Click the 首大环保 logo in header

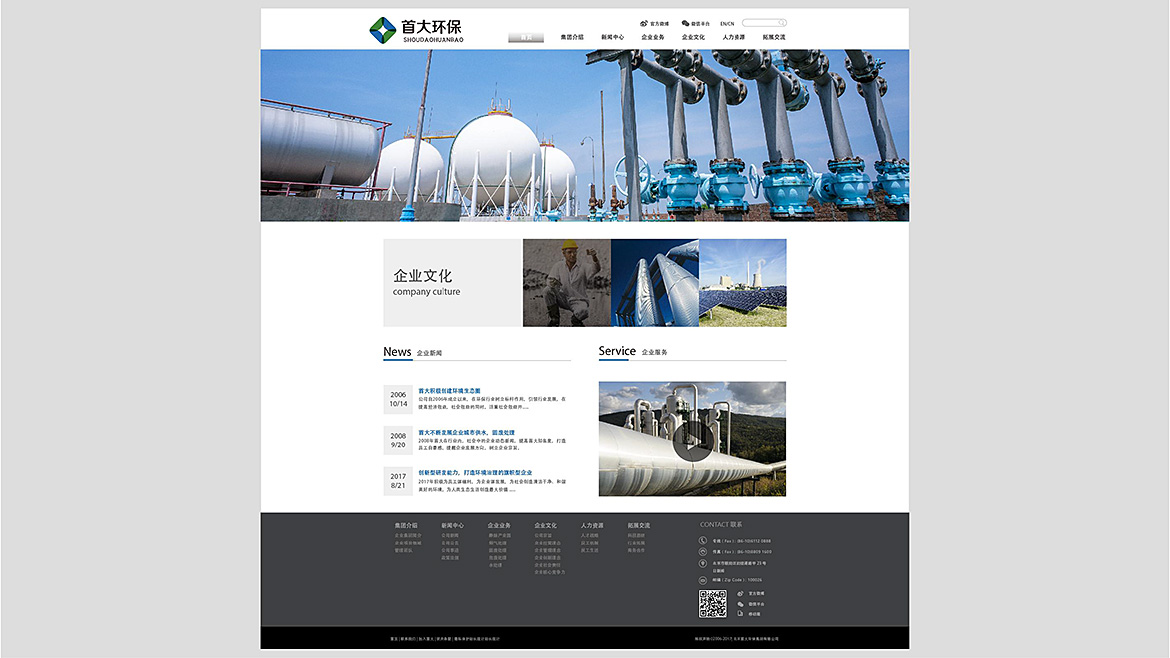coord(417,30)
